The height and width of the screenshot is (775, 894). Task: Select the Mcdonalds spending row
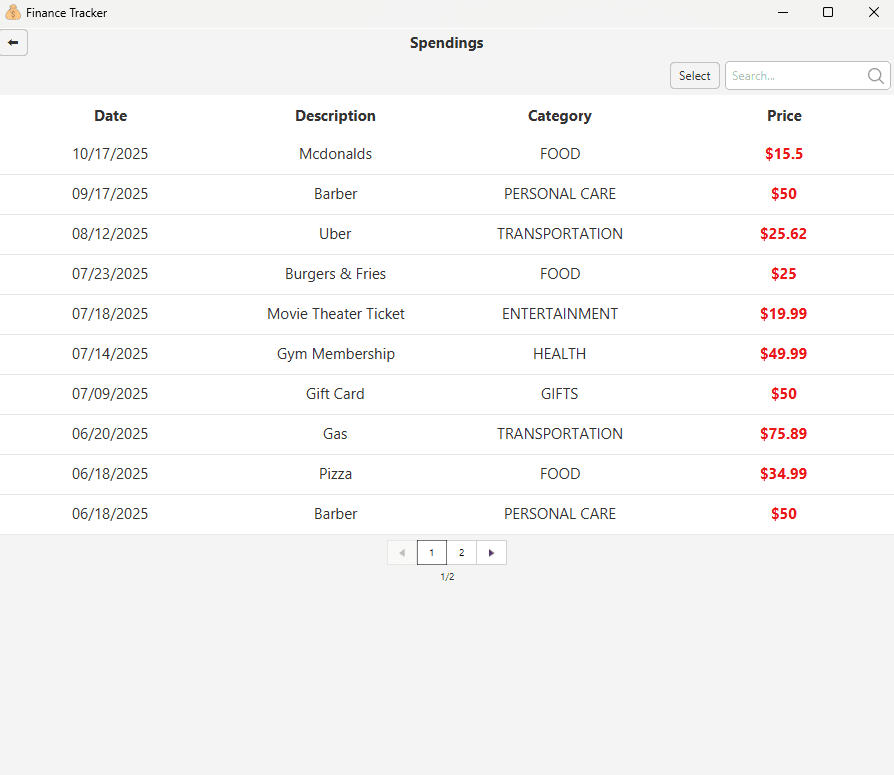tap(335, 154)
